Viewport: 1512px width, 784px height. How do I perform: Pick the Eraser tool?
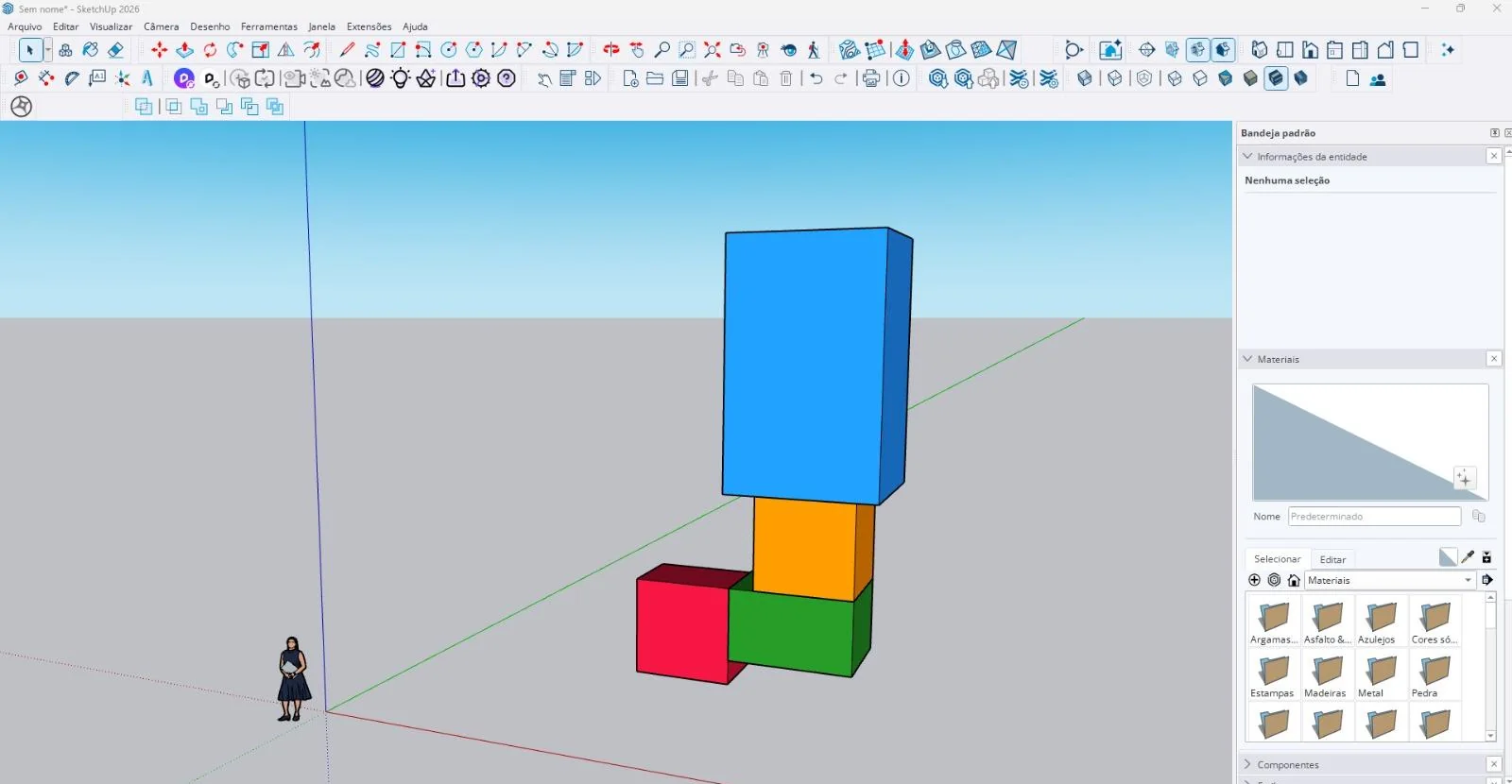coord(115,50)
